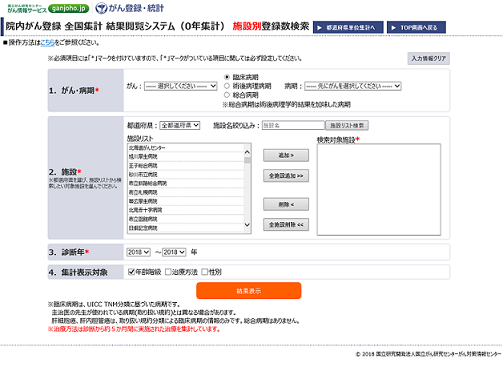Select 北見赤十字病院 in facility list
This screenshot has height=367, width=503.
tap(186, 210)
